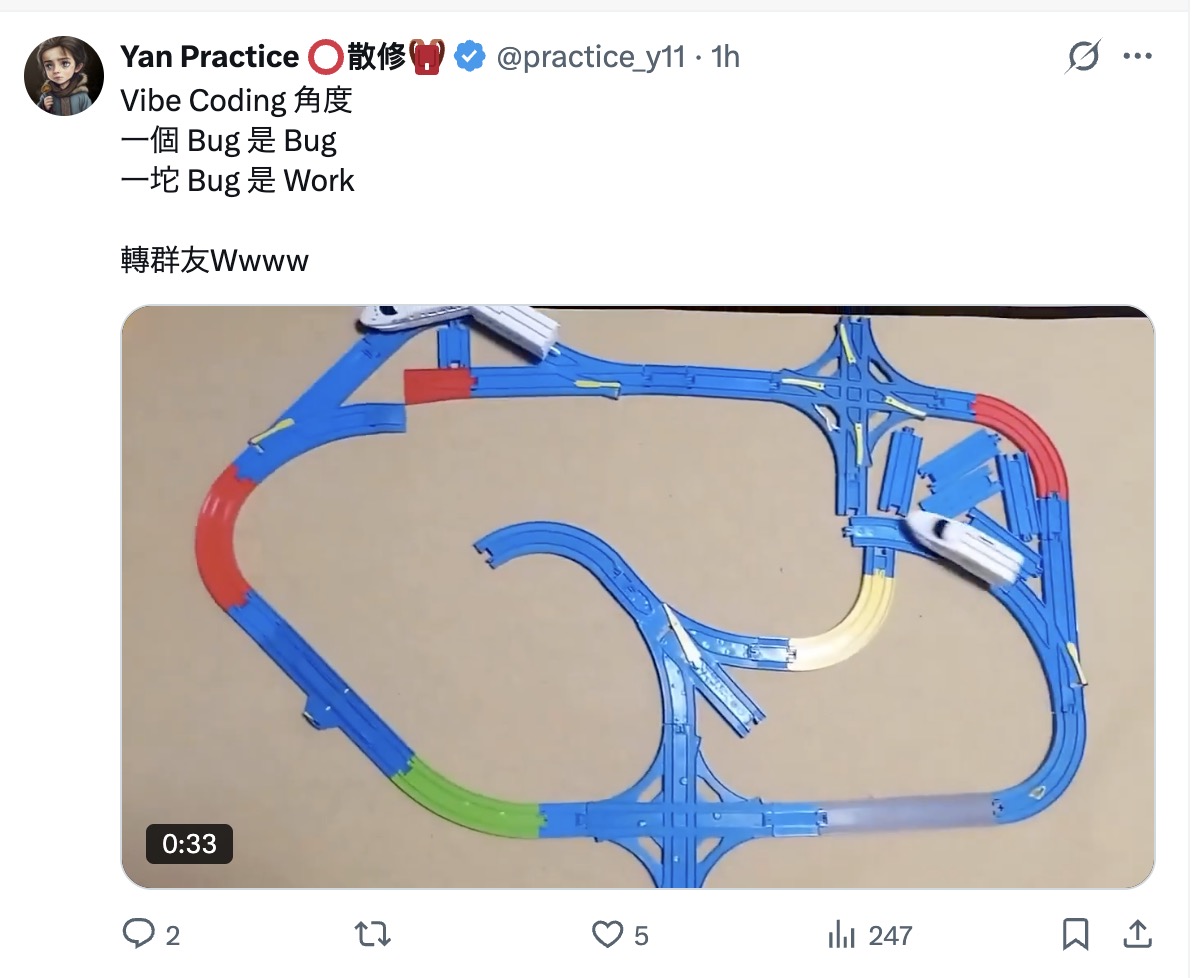Open the @practice_y11 handle link
Image resolution: width=1192 pixels, height=978 pixels.
pos(591,57)
